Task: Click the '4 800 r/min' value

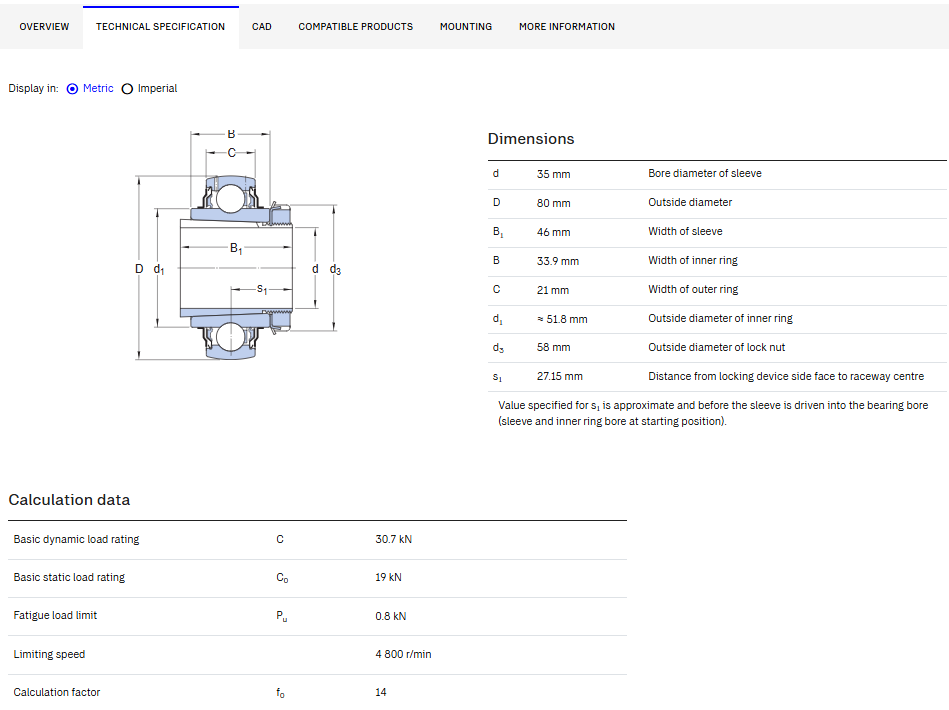Action: 403,654
